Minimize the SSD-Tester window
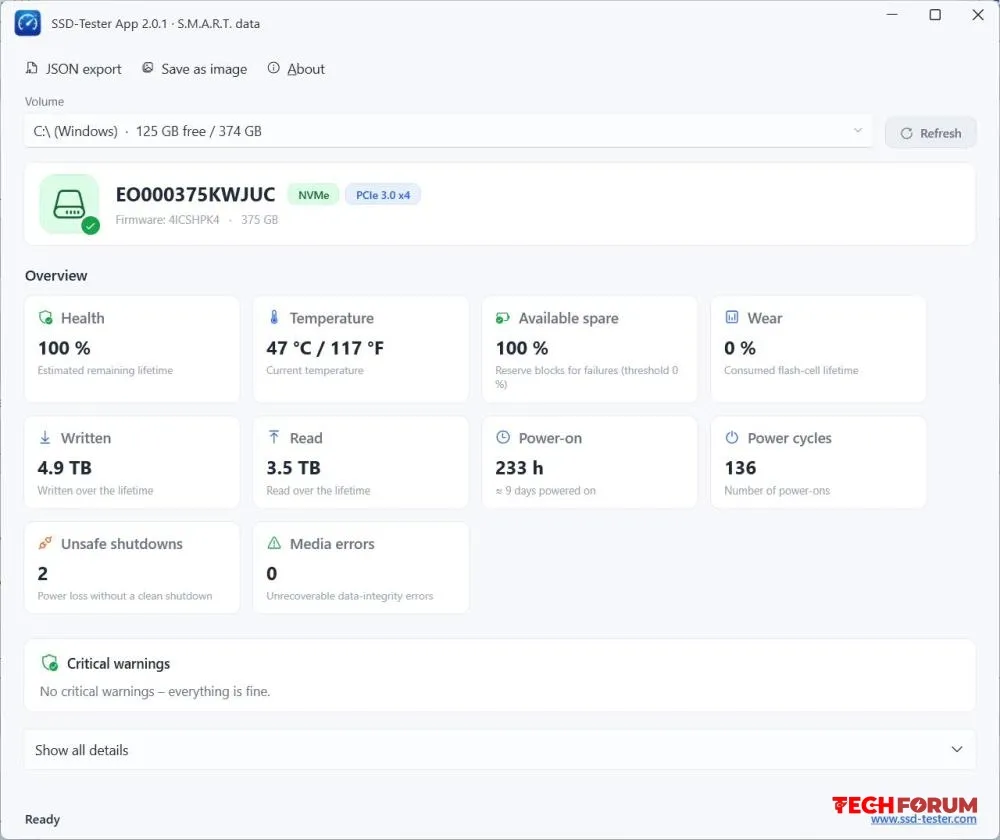Image resolution: width=1000 pixels, height=840 pixels. [892, 15]
